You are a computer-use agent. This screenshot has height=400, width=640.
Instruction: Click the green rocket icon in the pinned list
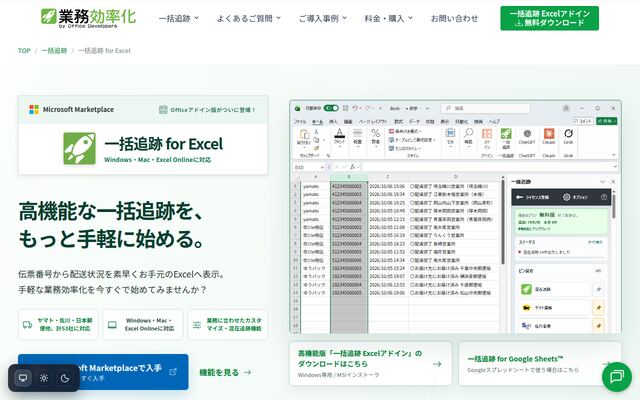coord(526,289)
